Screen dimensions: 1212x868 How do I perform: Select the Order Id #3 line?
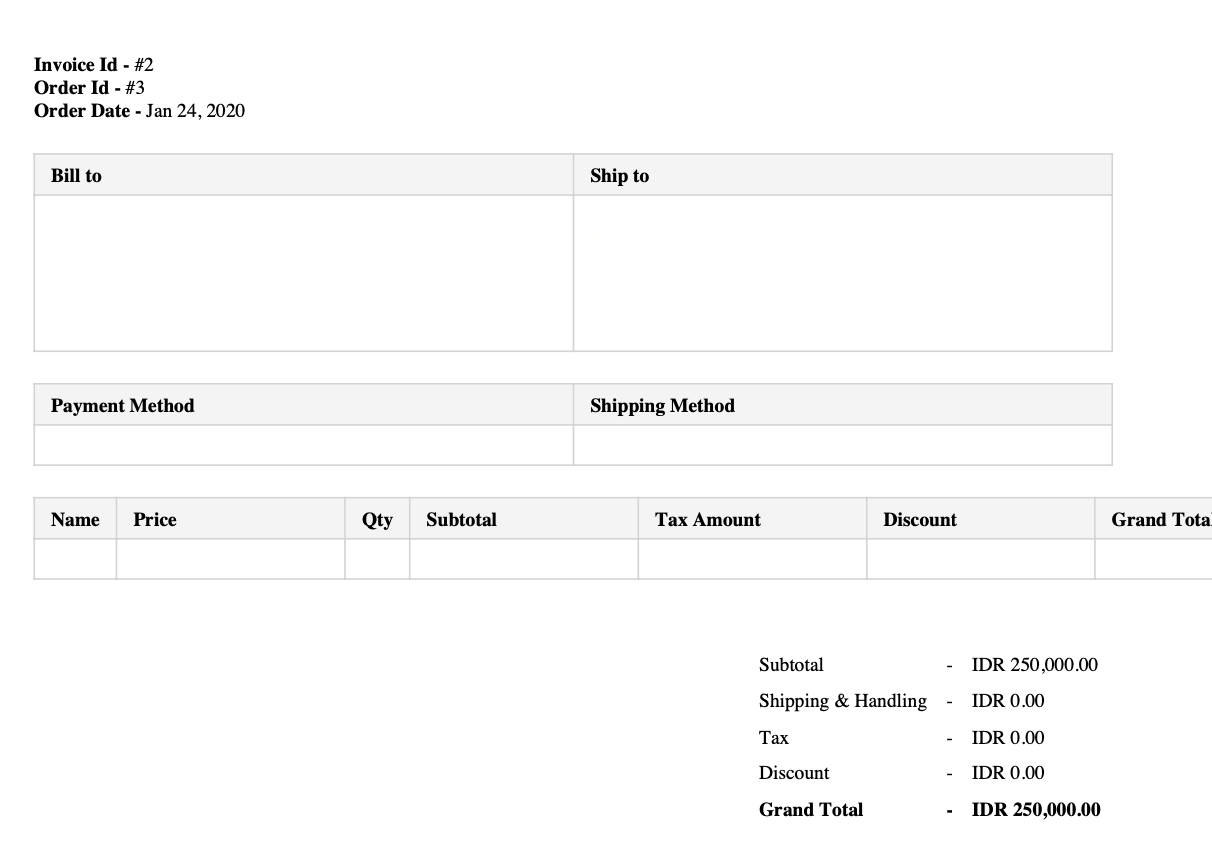(89, 88)
